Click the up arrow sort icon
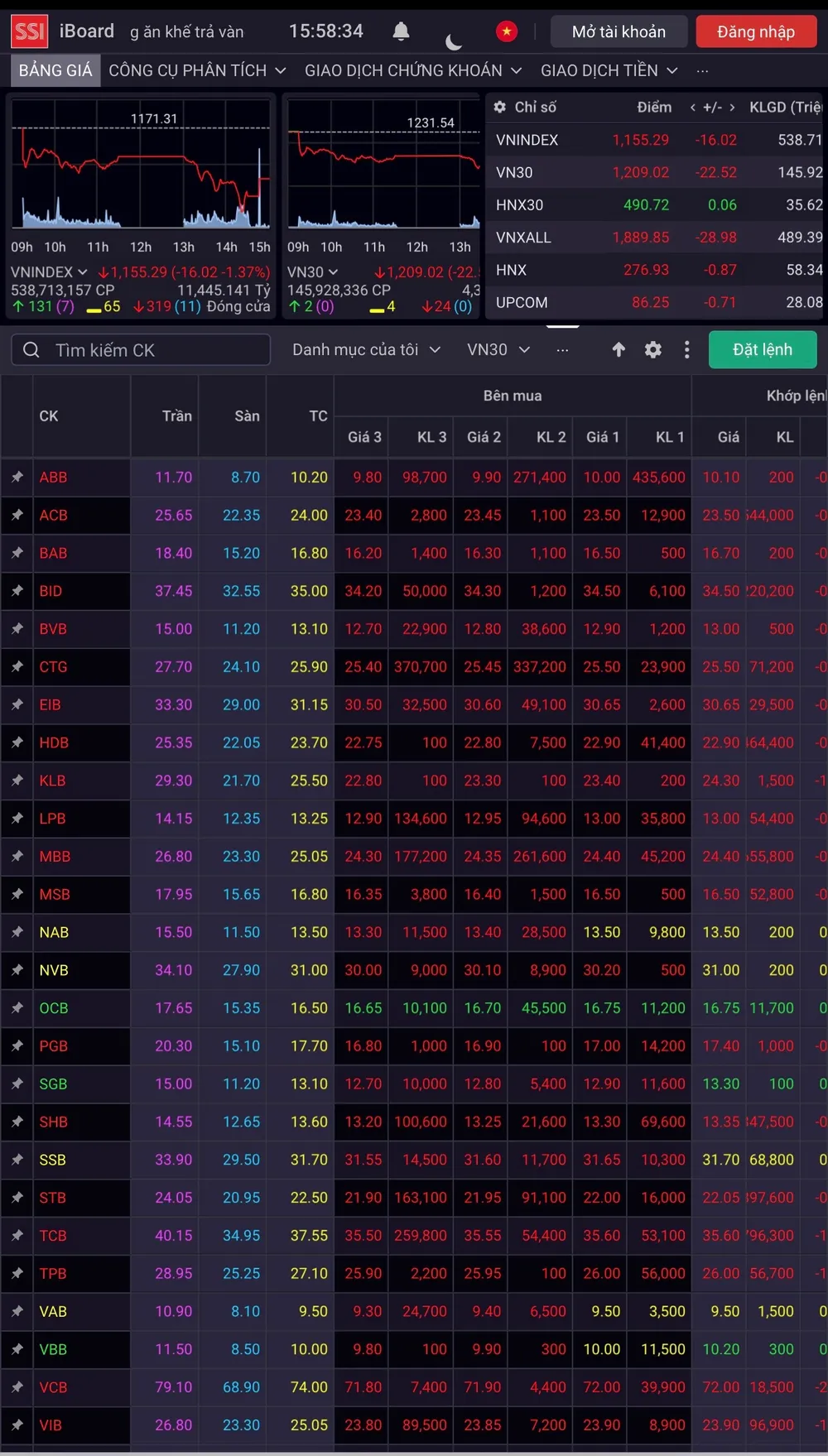Image resolution: width=828 pixels, height=1456 pixels. tap(619, 349)
